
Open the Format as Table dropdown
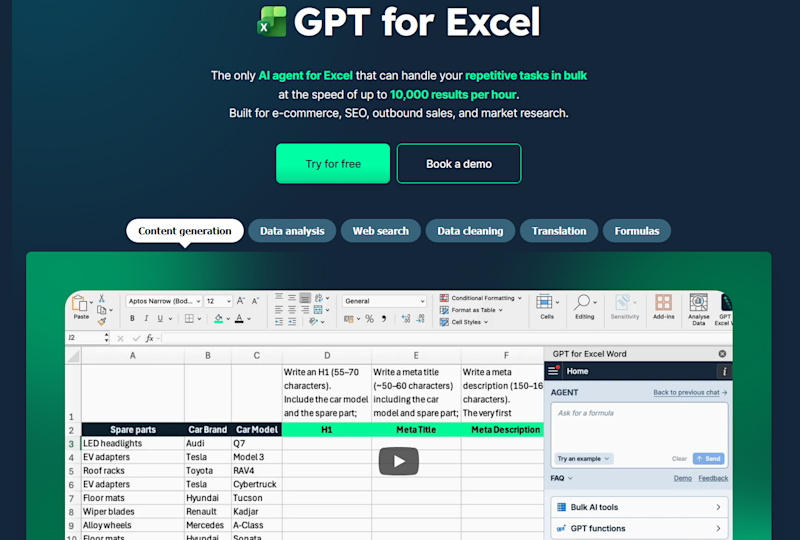pyautogui.click(x=471, y=310)
